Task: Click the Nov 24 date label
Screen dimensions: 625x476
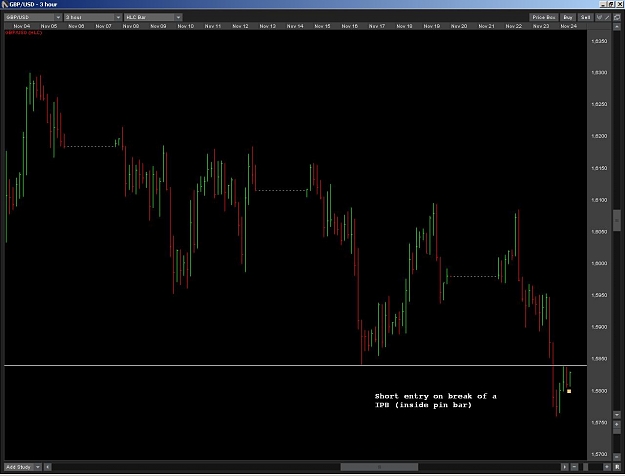Action: pos(569,26)
